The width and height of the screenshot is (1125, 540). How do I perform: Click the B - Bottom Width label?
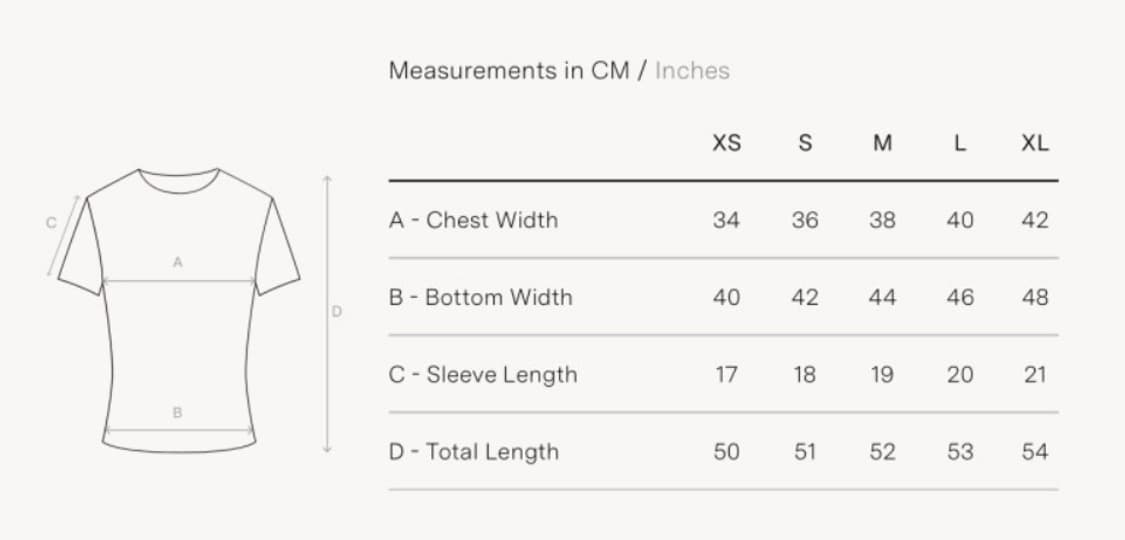[481, 297]
